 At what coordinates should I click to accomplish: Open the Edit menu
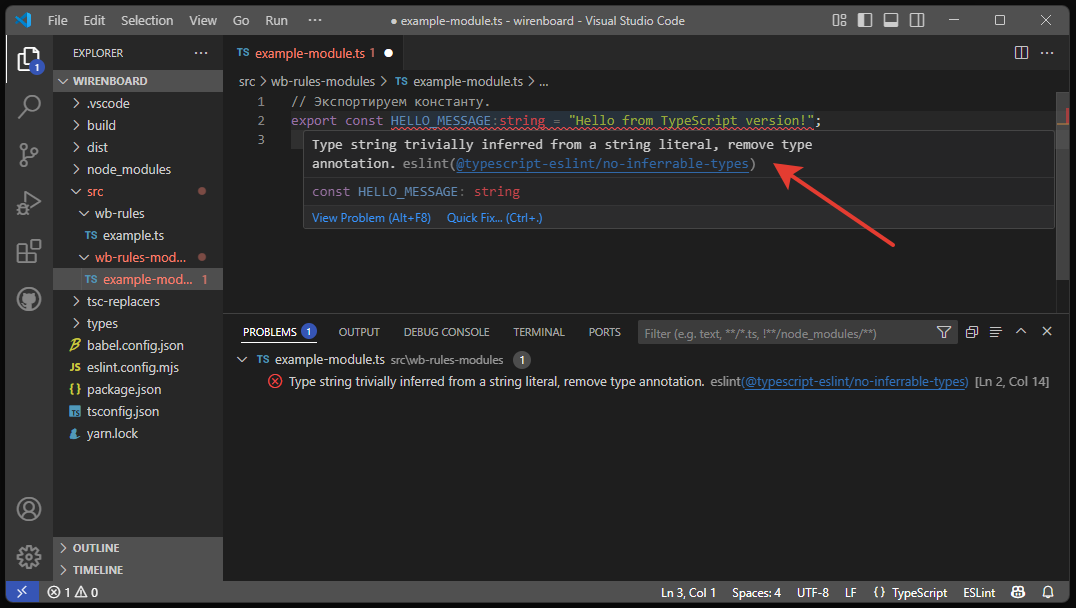(x=94, y=21)
